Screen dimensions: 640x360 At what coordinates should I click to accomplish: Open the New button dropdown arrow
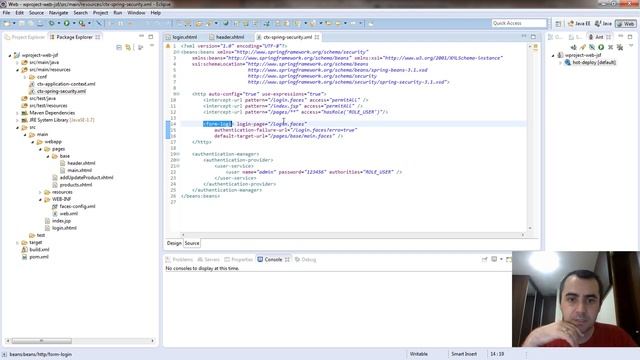tap(14, 23)
